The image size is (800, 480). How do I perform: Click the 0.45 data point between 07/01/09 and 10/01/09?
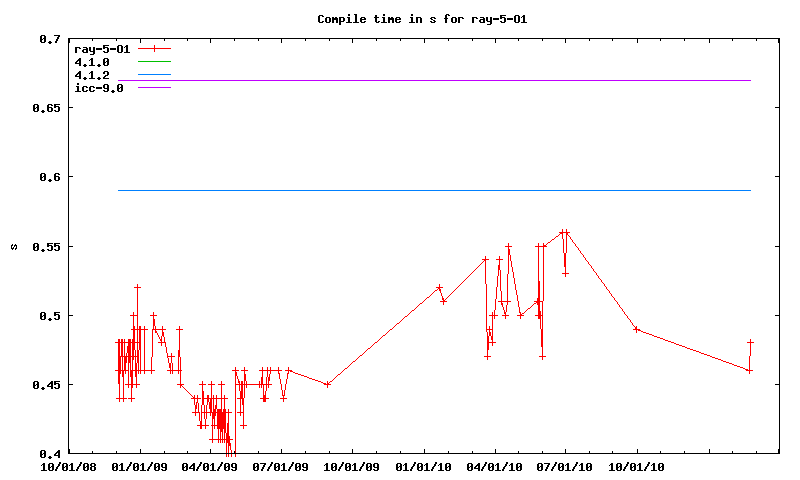[328, 384]
